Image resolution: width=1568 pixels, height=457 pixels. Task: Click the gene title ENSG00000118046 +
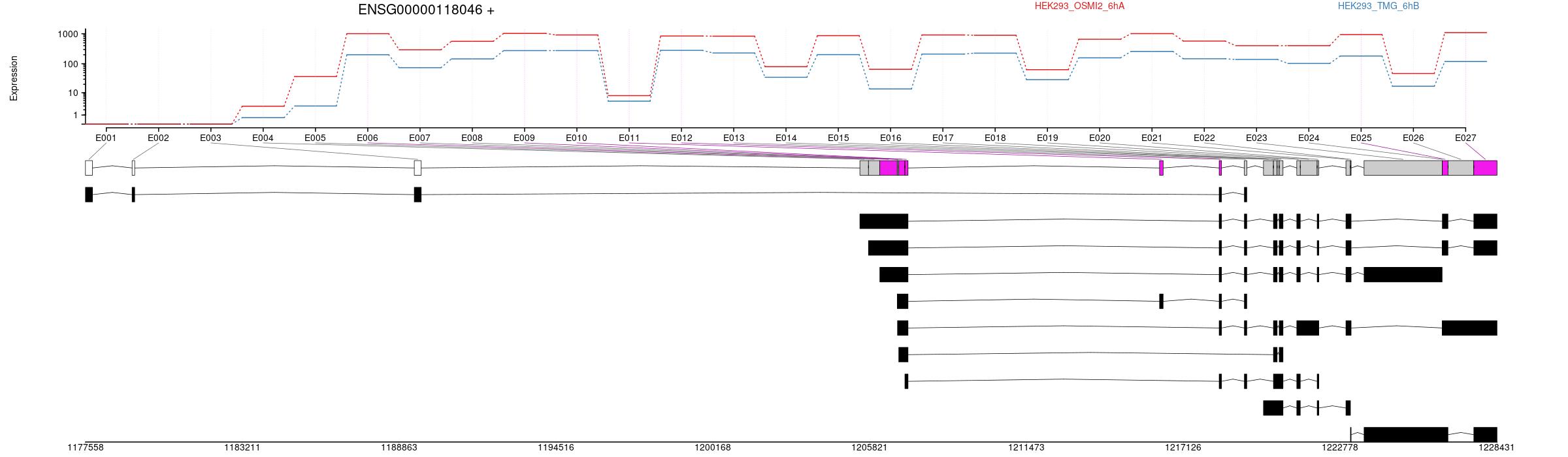(426, 10)
